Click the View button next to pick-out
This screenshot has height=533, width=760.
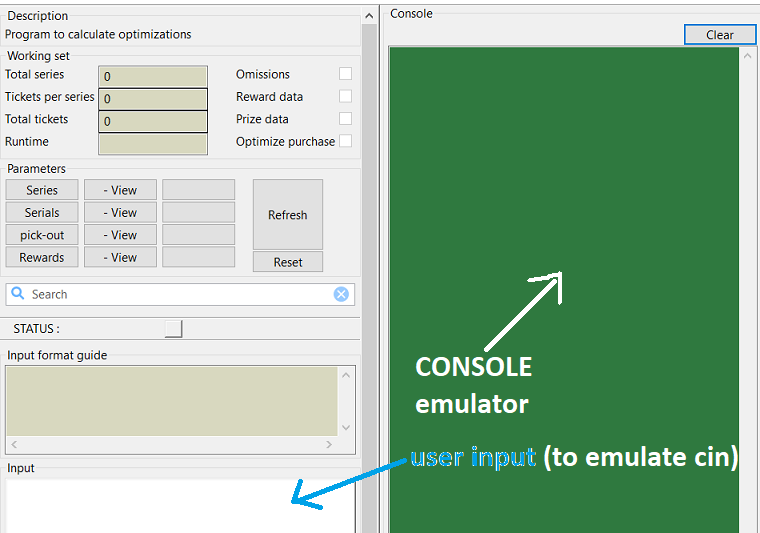[120, 235]
